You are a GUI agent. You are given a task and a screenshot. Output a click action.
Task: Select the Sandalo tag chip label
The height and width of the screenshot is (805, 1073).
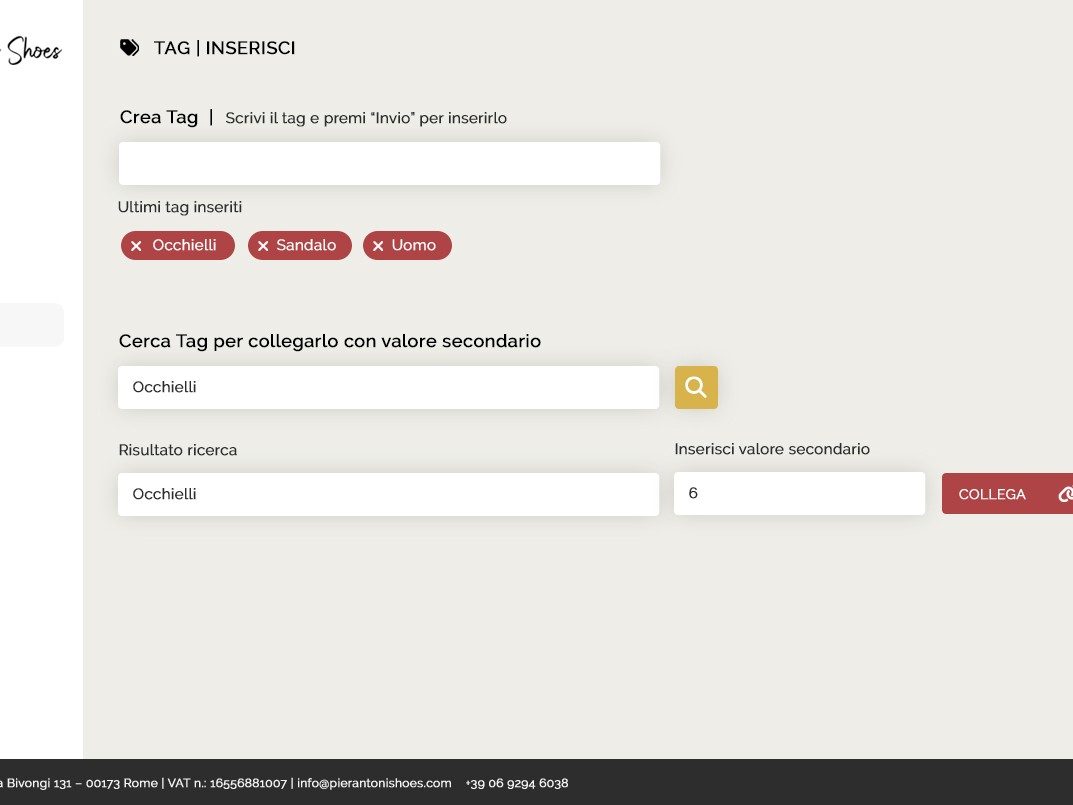306,245
